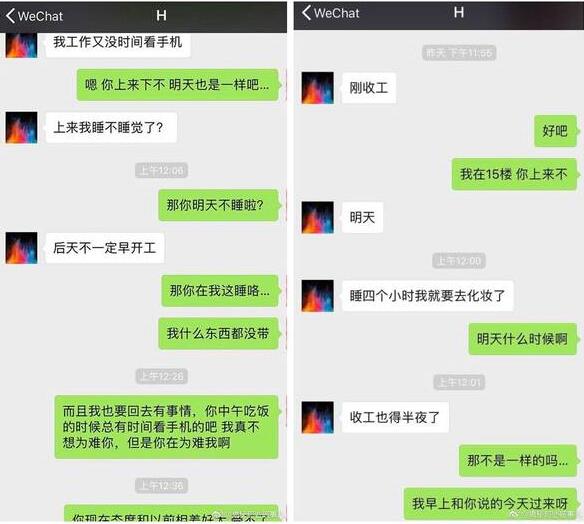Select the message '那你明天不睡啦?'

pos(219,205)
